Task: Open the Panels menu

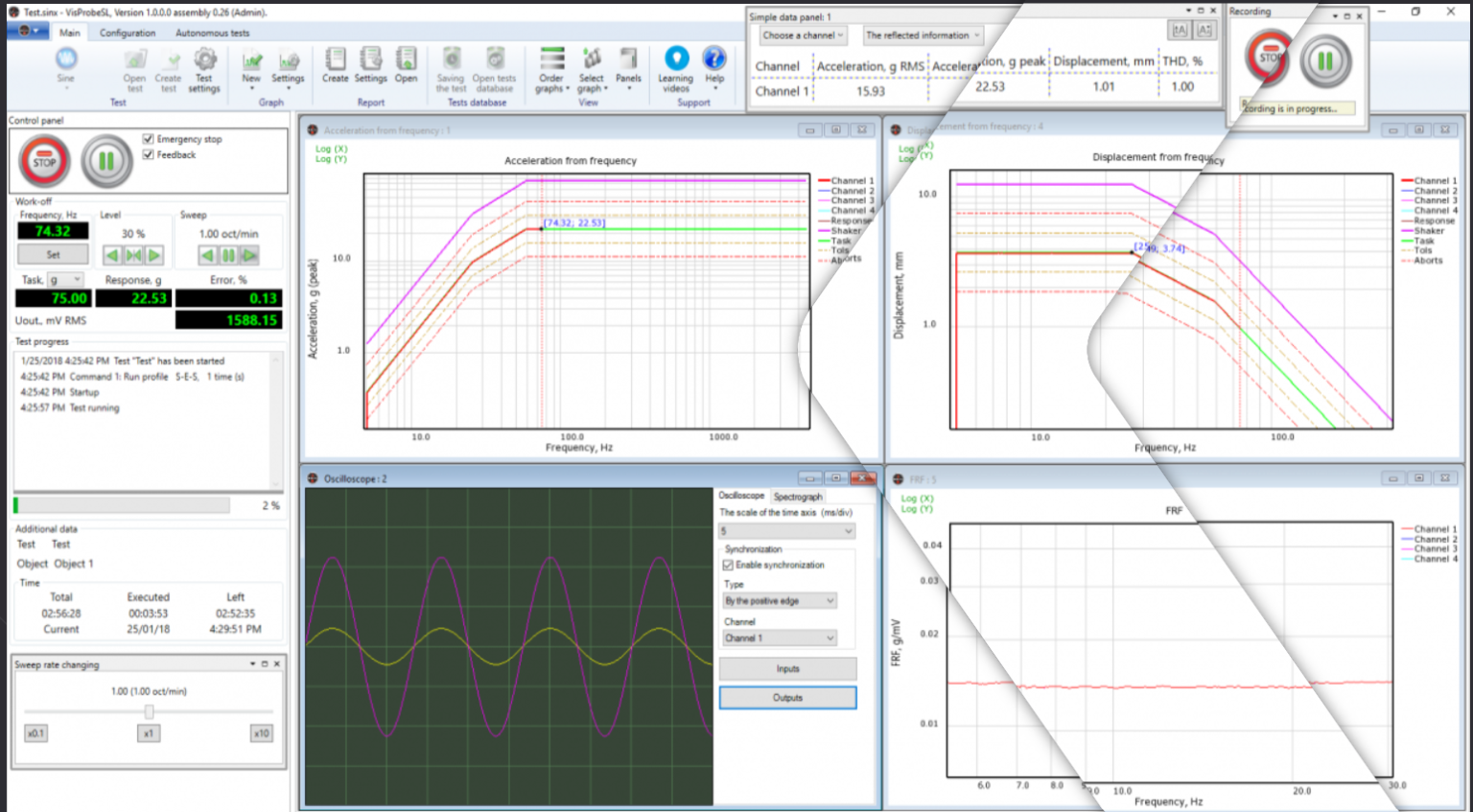Action: (628, 69)
